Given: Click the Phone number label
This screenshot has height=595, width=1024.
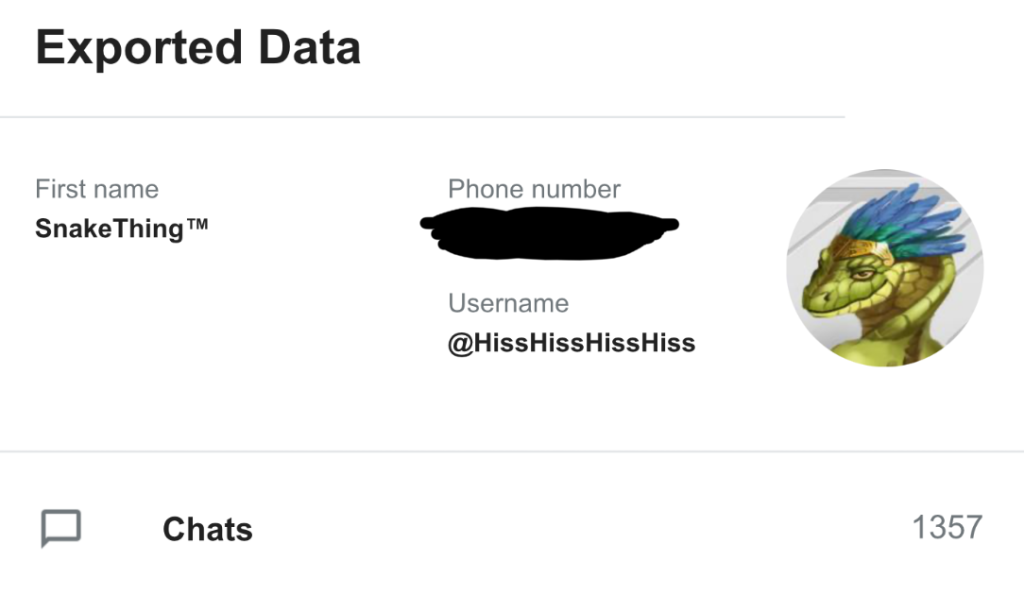Looking at the screenshot, I should (534, 188).
